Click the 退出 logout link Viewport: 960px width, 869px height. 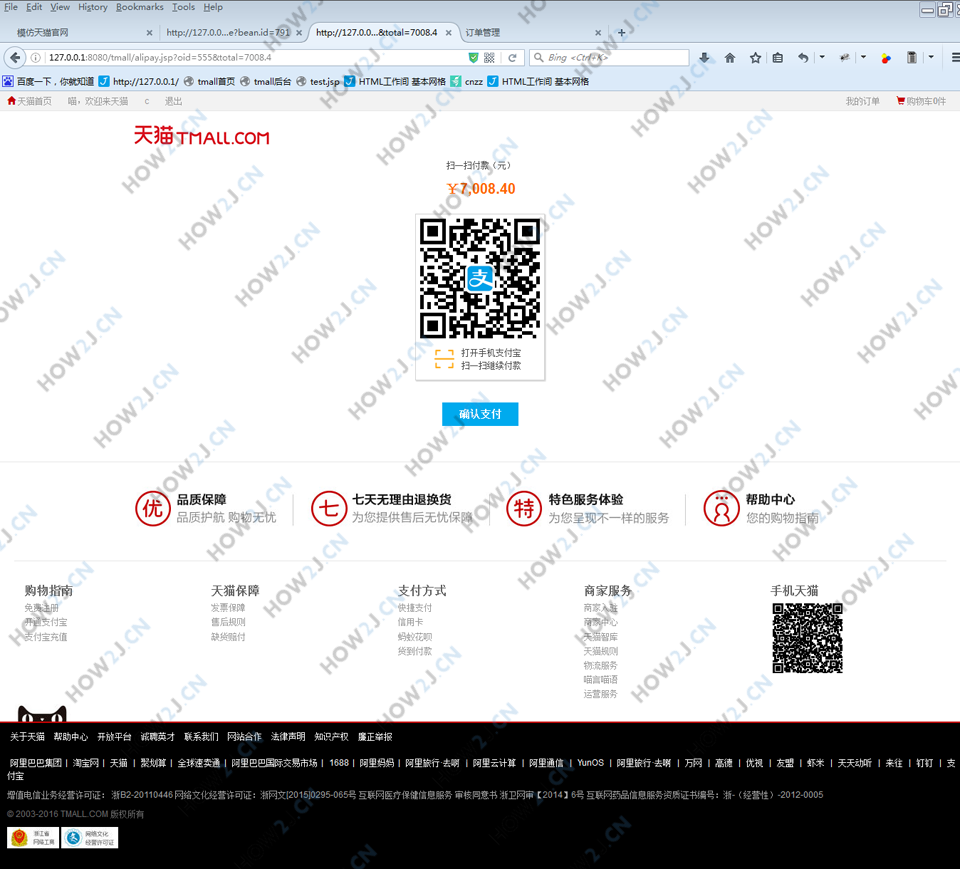click(173, 101)
